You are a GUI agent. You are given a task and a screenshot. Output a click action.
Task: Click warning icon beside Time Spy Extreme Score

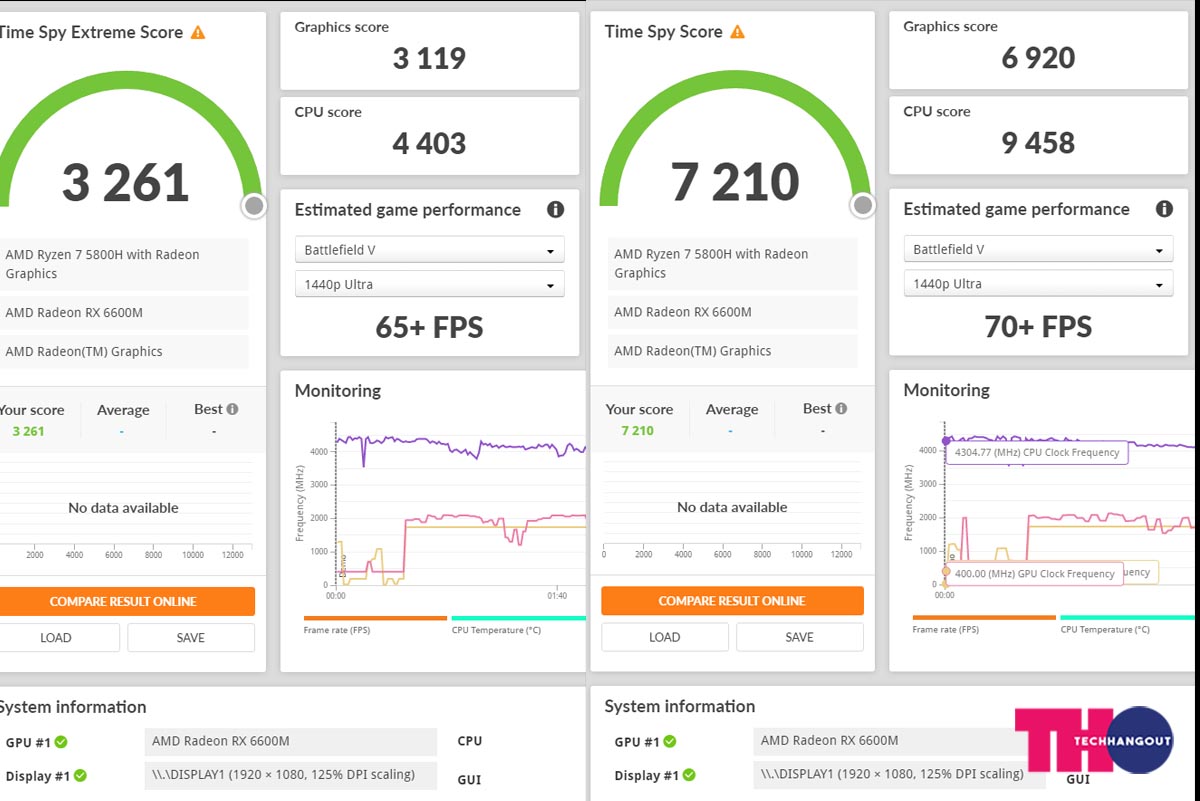click(198, 33)
